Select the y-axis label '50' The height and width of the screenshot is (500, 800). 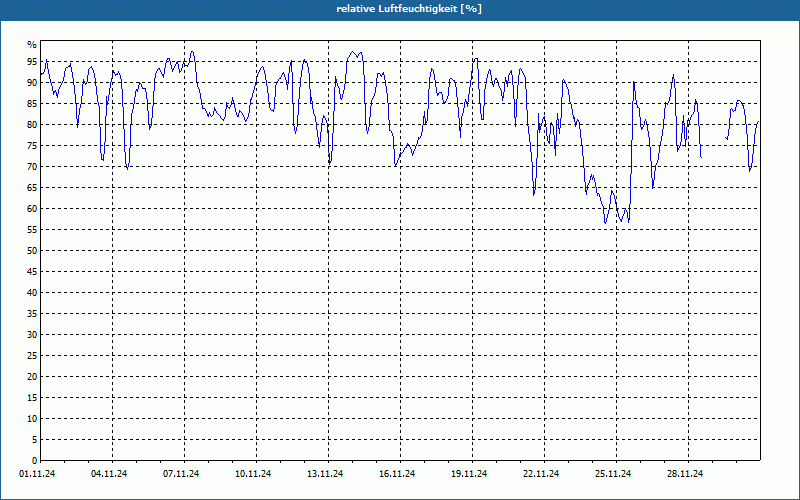tap(32, 251)
